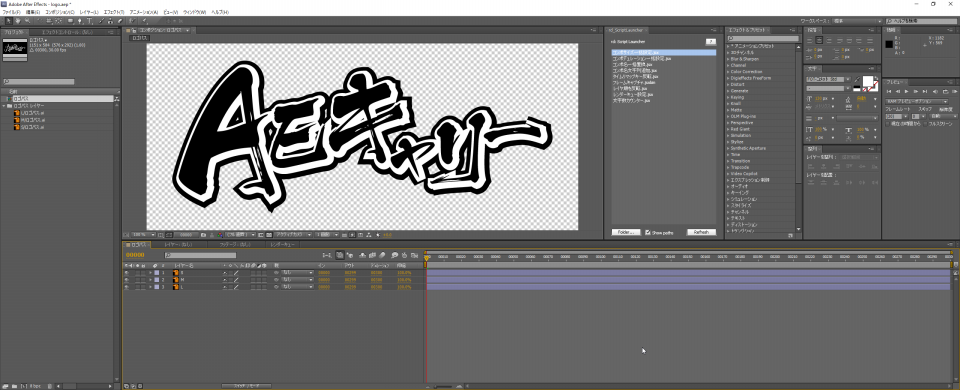Click the Play button in Preview panel
Screen dimensions: 960x390
(x=907, y=91)
